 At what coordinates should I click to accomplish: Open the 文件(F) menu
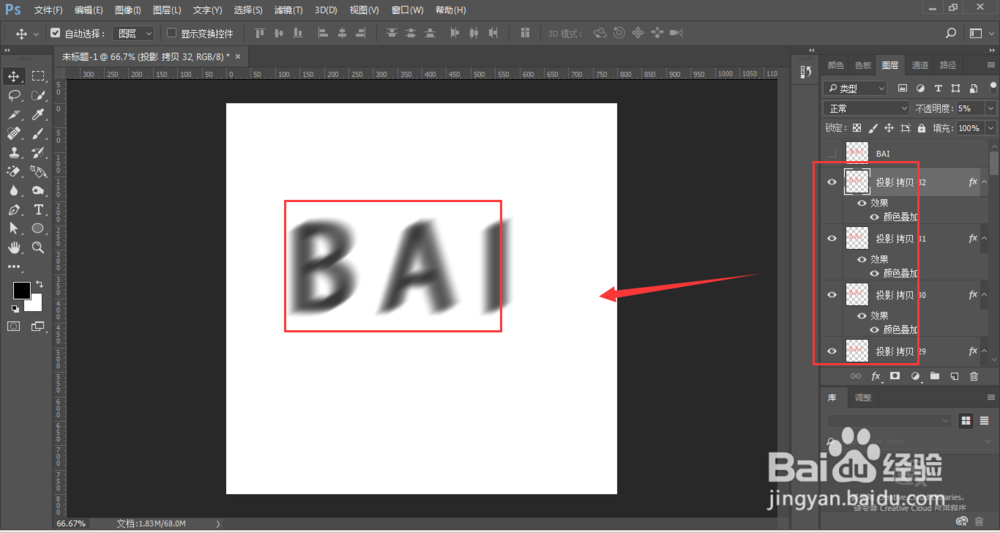48,10
